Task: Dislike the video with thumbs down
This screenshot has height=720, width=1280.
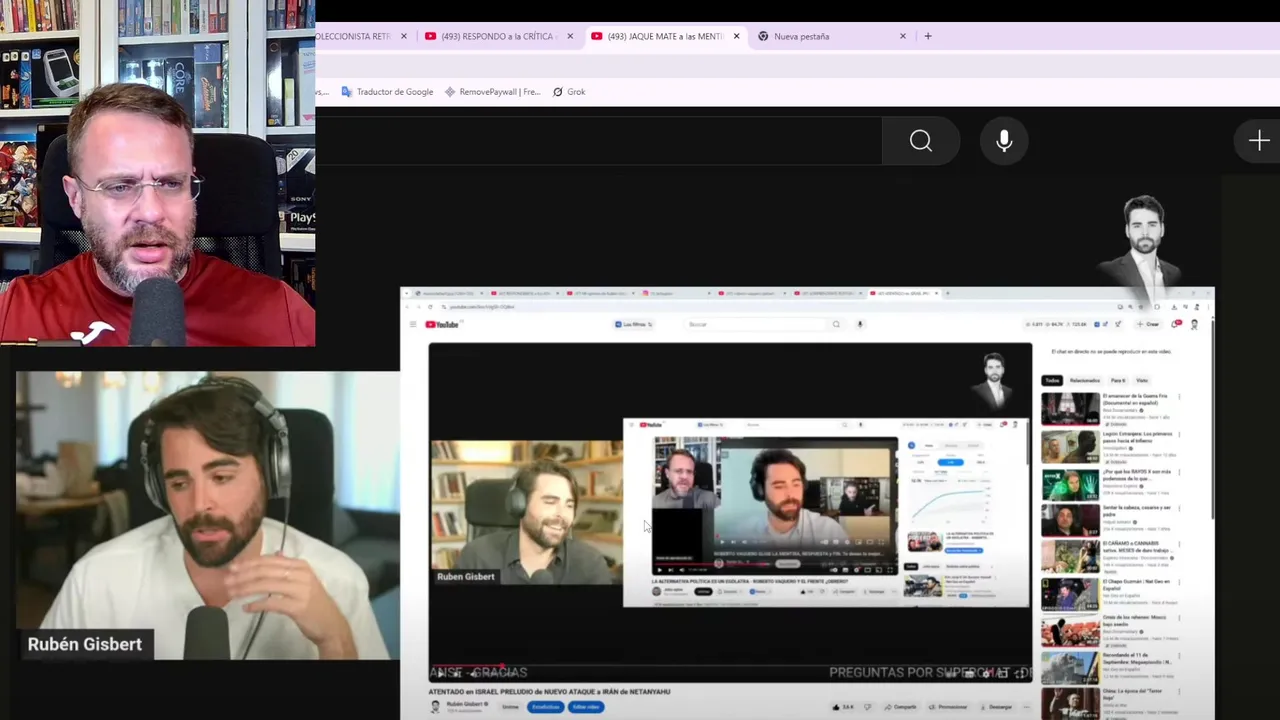Action: tap(866, 707)
